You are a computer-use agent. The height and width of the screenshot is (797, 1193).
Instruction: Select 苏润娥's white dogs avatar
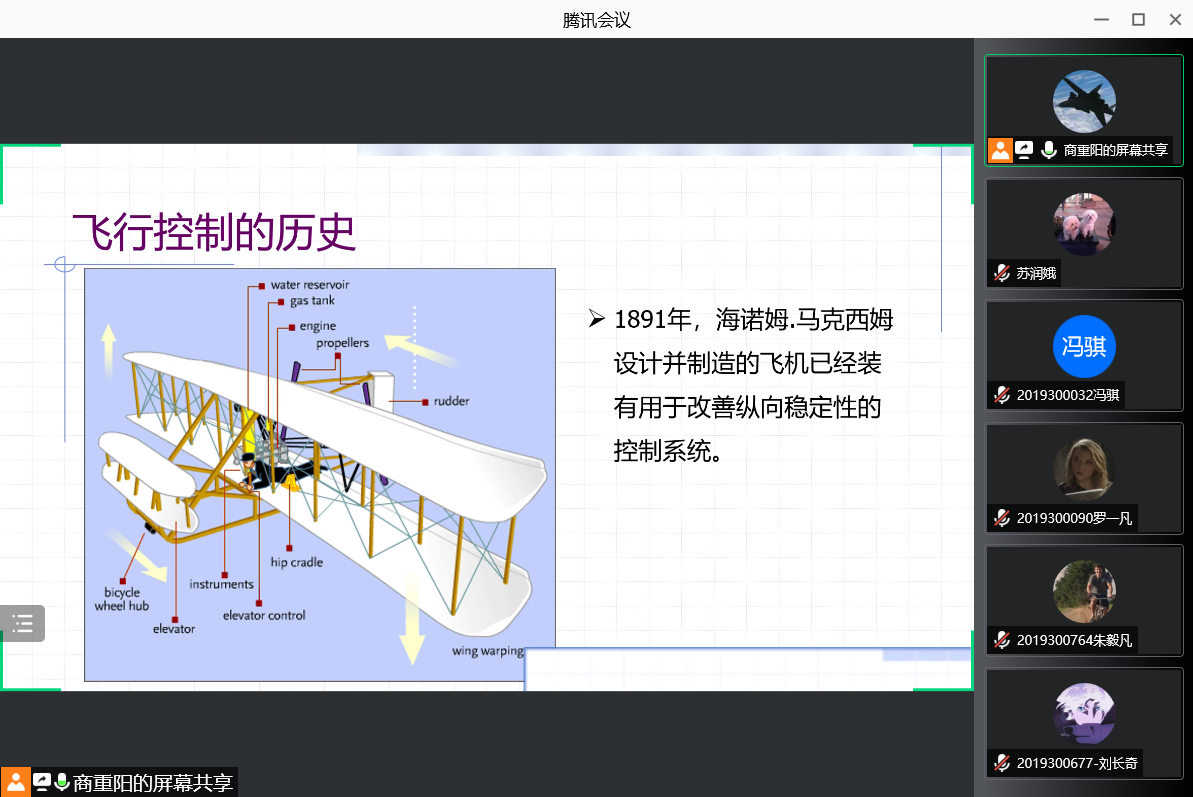coord(1084,224)
